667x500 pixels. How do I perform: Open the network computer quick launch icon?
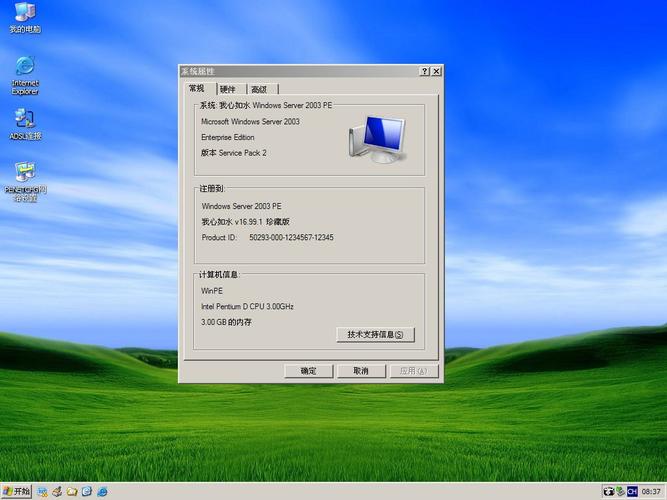coord(42,492)
